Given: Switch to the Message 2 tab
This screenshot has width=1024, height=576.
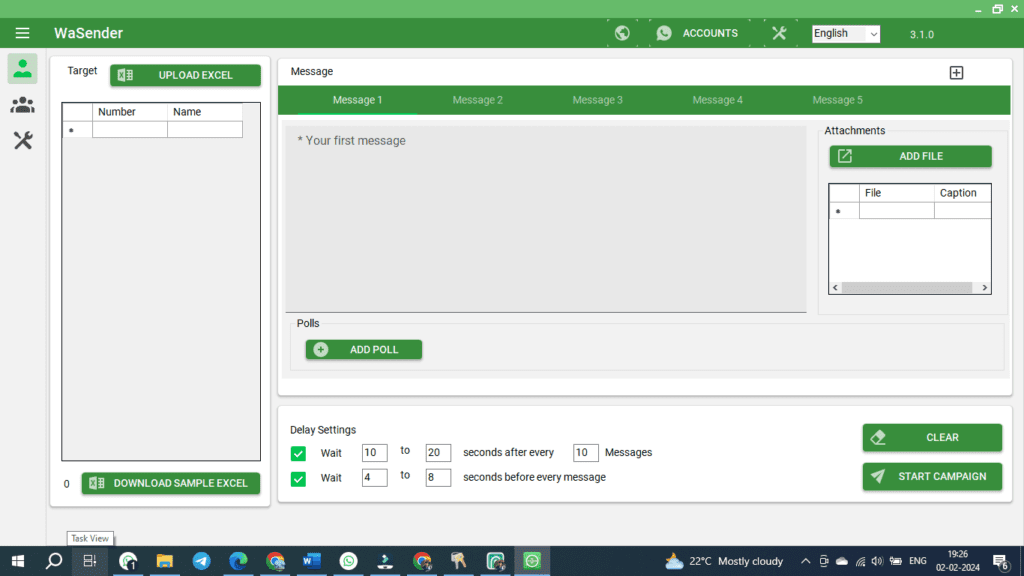Looking at the screenshot, I should [477, 100].
